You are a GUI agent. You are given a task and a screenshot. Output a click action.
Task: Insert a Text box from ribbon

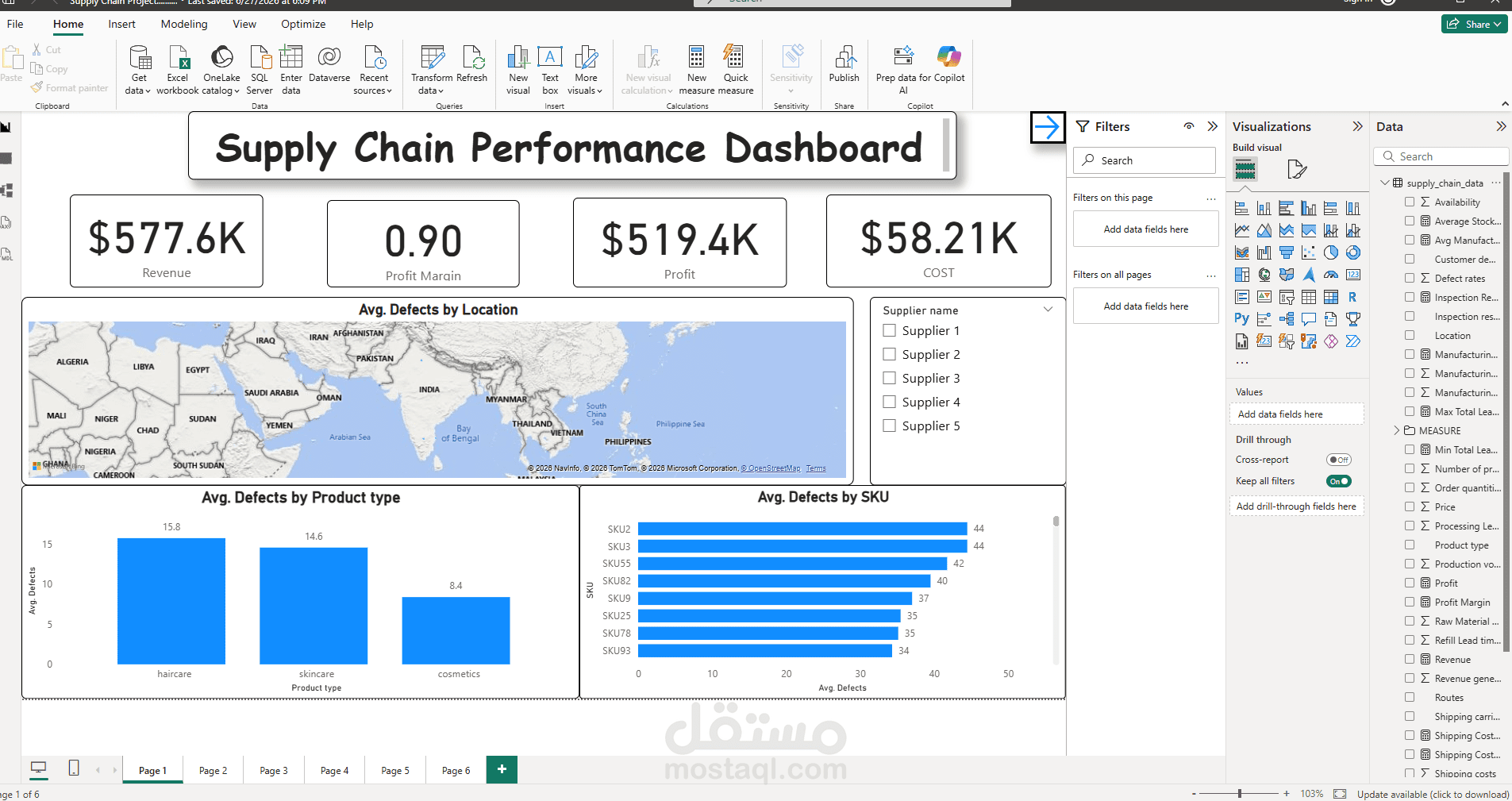pyautogui.click(x=550, y=70)
